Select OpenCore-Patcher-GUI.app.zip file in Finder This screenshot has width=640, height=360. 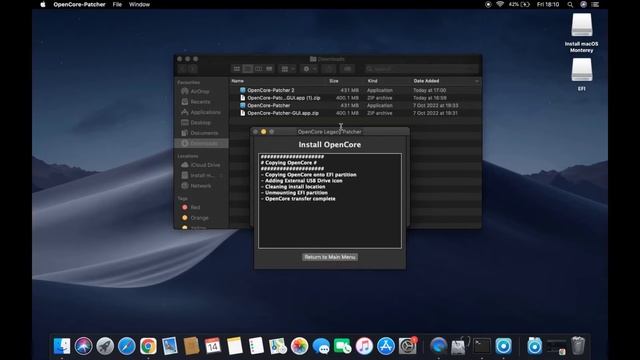click(x=355, y=113)
